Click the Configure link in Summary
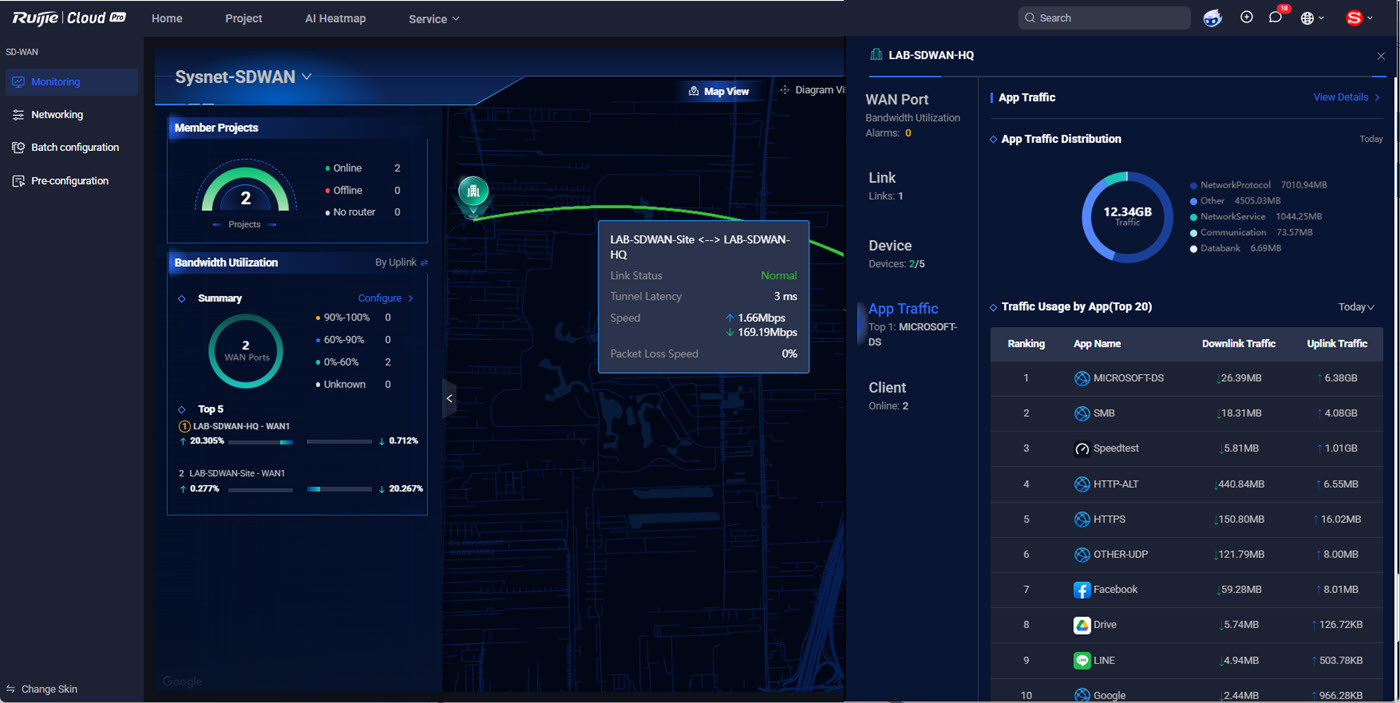This screenshot has width=1400, height=703. click(385, 298)
